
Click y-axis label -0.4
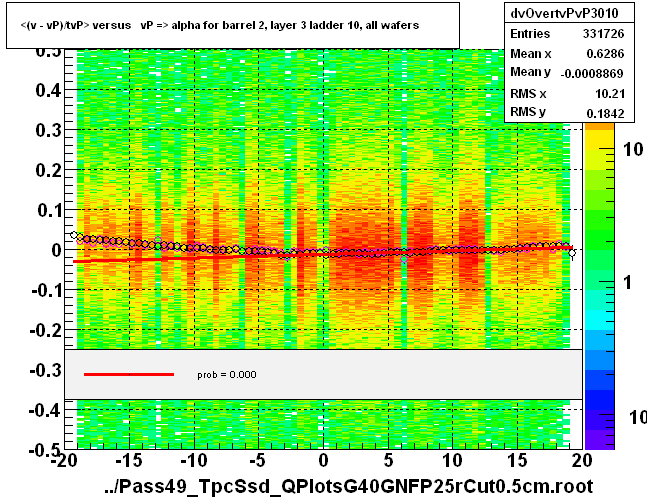(46, 410)
